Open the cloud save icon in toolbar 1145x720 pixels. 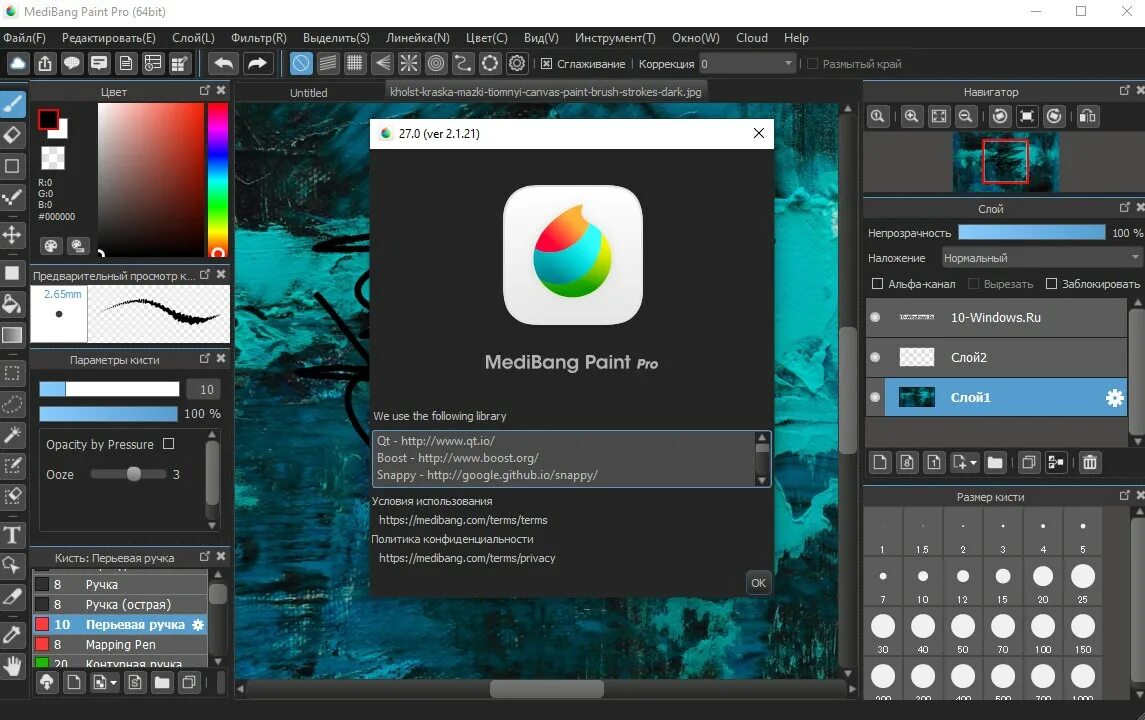point(18,64)
